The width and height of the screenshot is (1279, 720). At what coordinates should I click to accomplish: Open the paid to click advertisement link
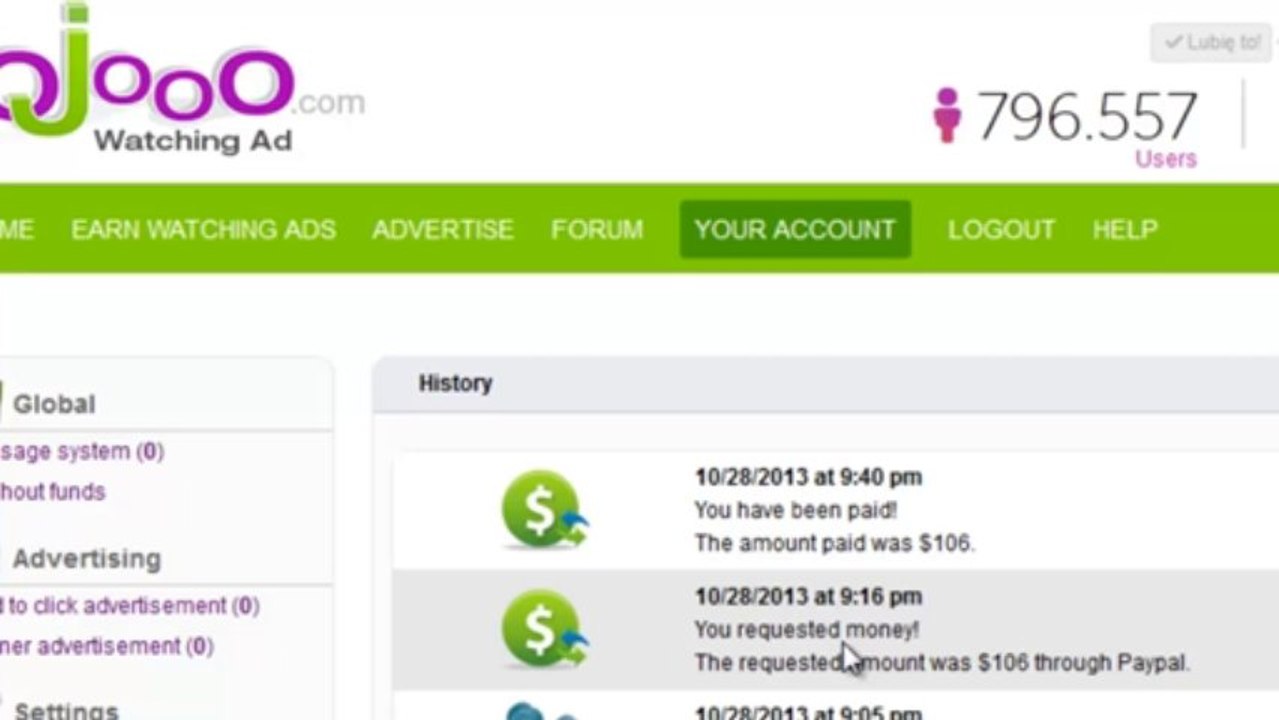pyautogui.click(x=129, y=606)
